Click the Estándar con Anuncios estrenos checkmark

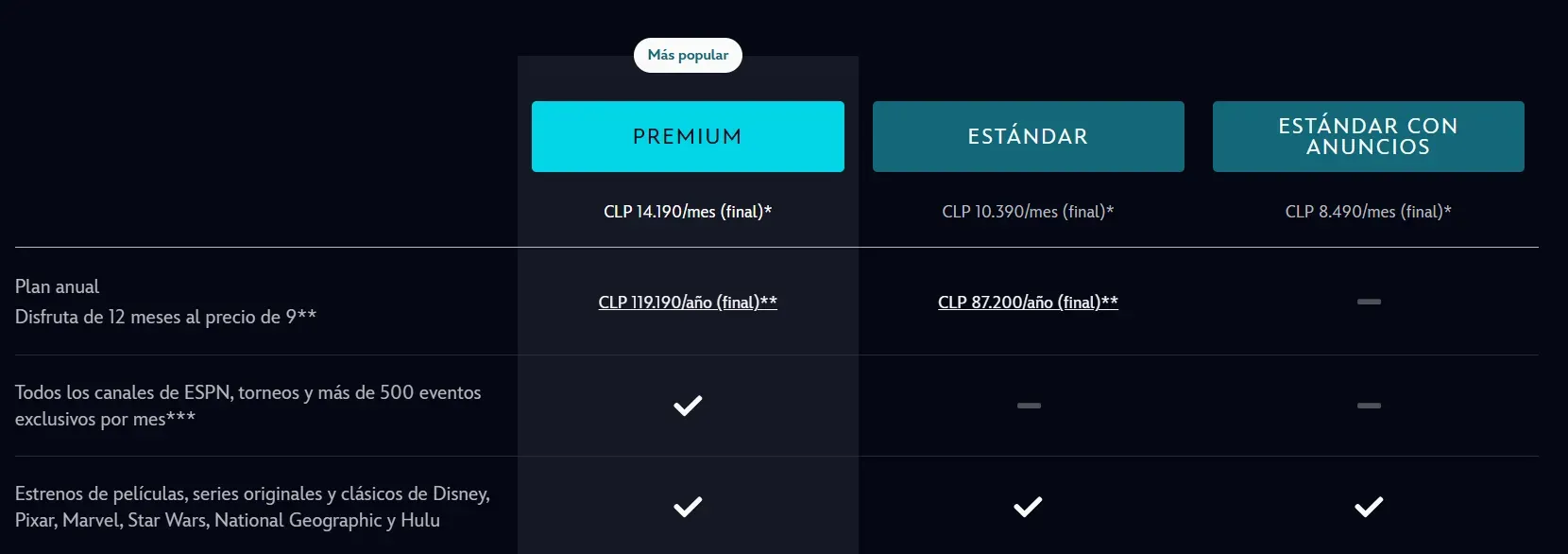(x=1368, y=507)
